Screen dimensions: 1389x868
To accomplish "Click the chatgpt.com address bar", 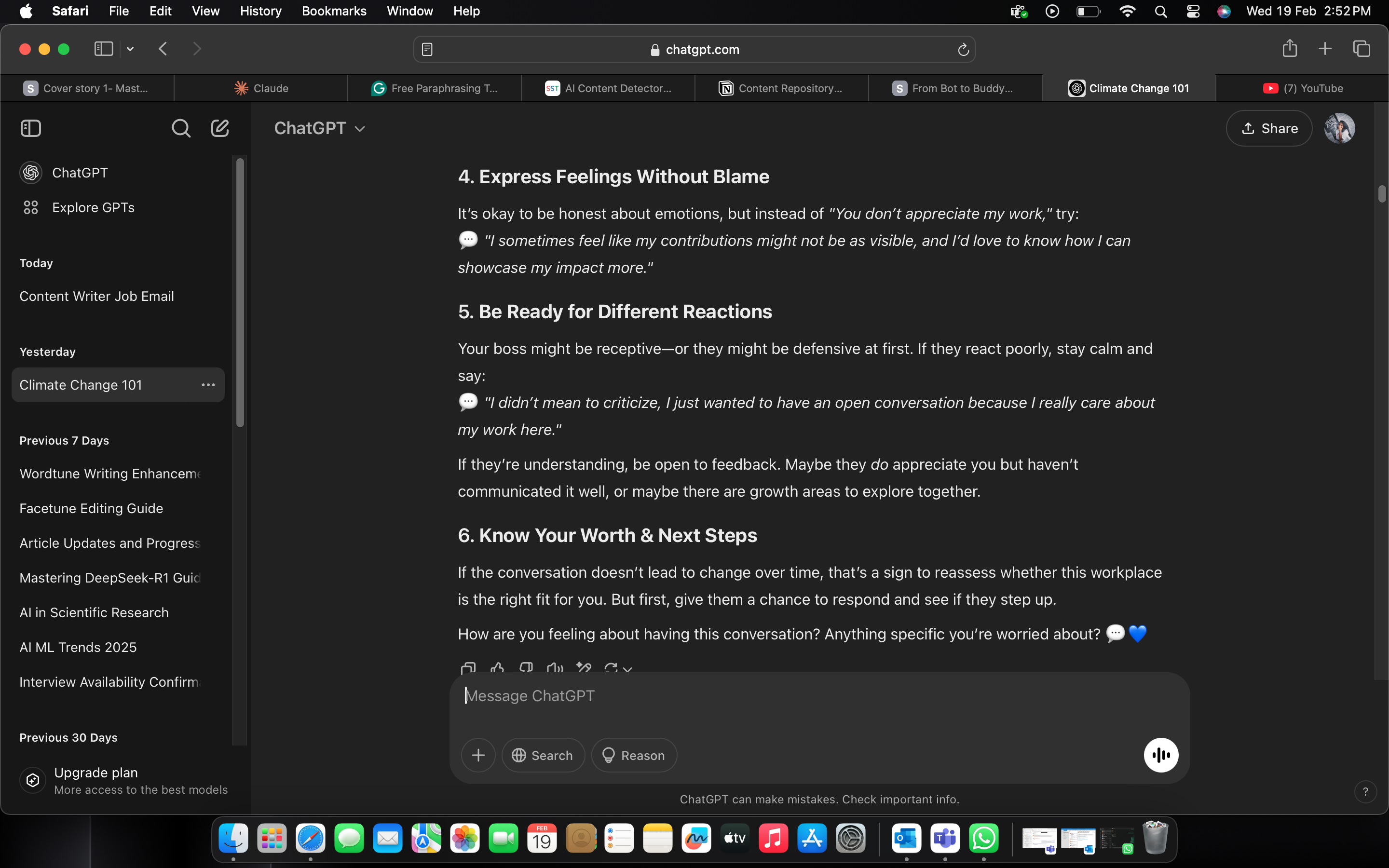I will [x=694, y=50].
